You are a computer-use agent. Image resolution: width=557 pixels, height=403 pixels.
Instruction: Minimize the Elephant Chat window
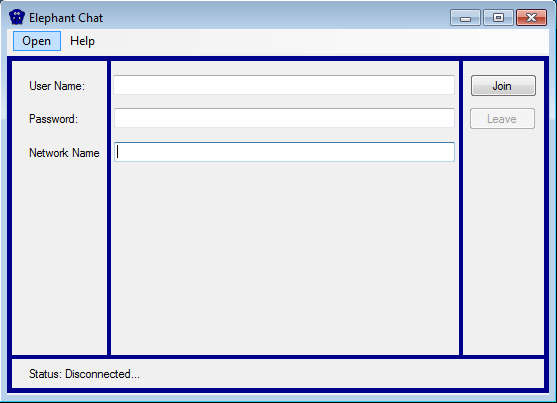[x=465, y=18]
